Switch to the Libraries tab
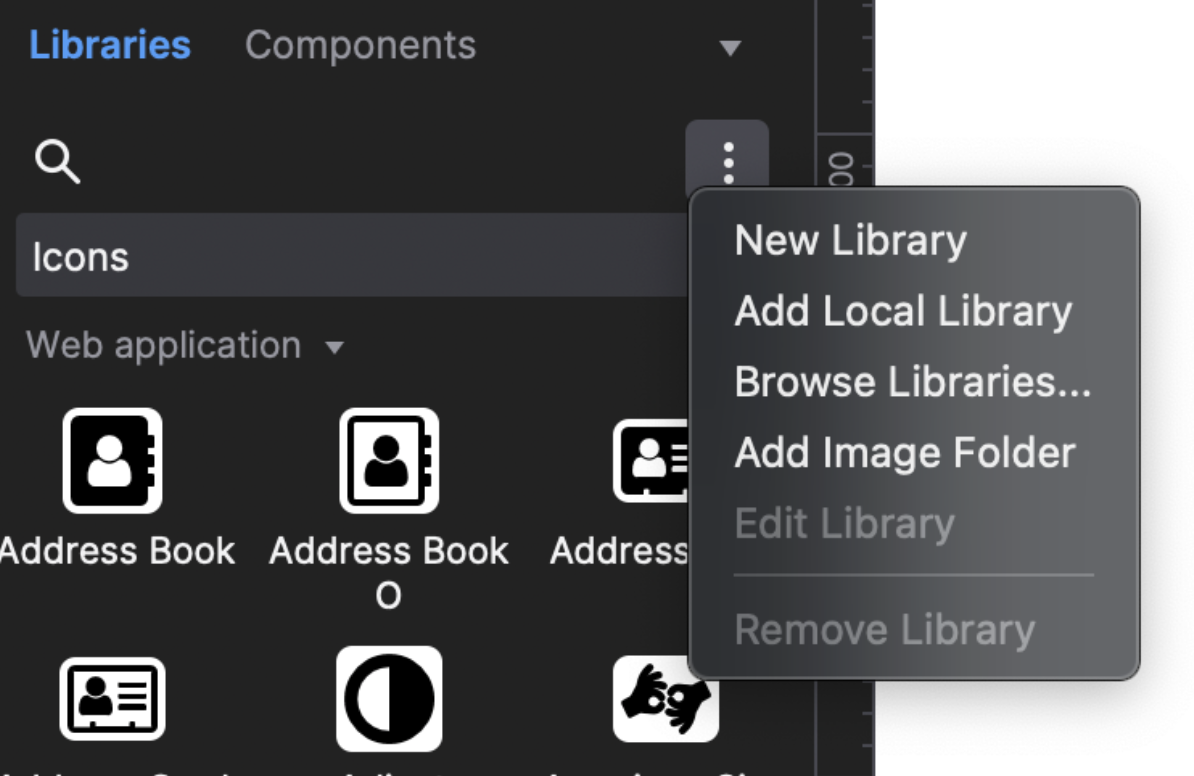This screenshot has width=1194, height=776. [110, 45]
